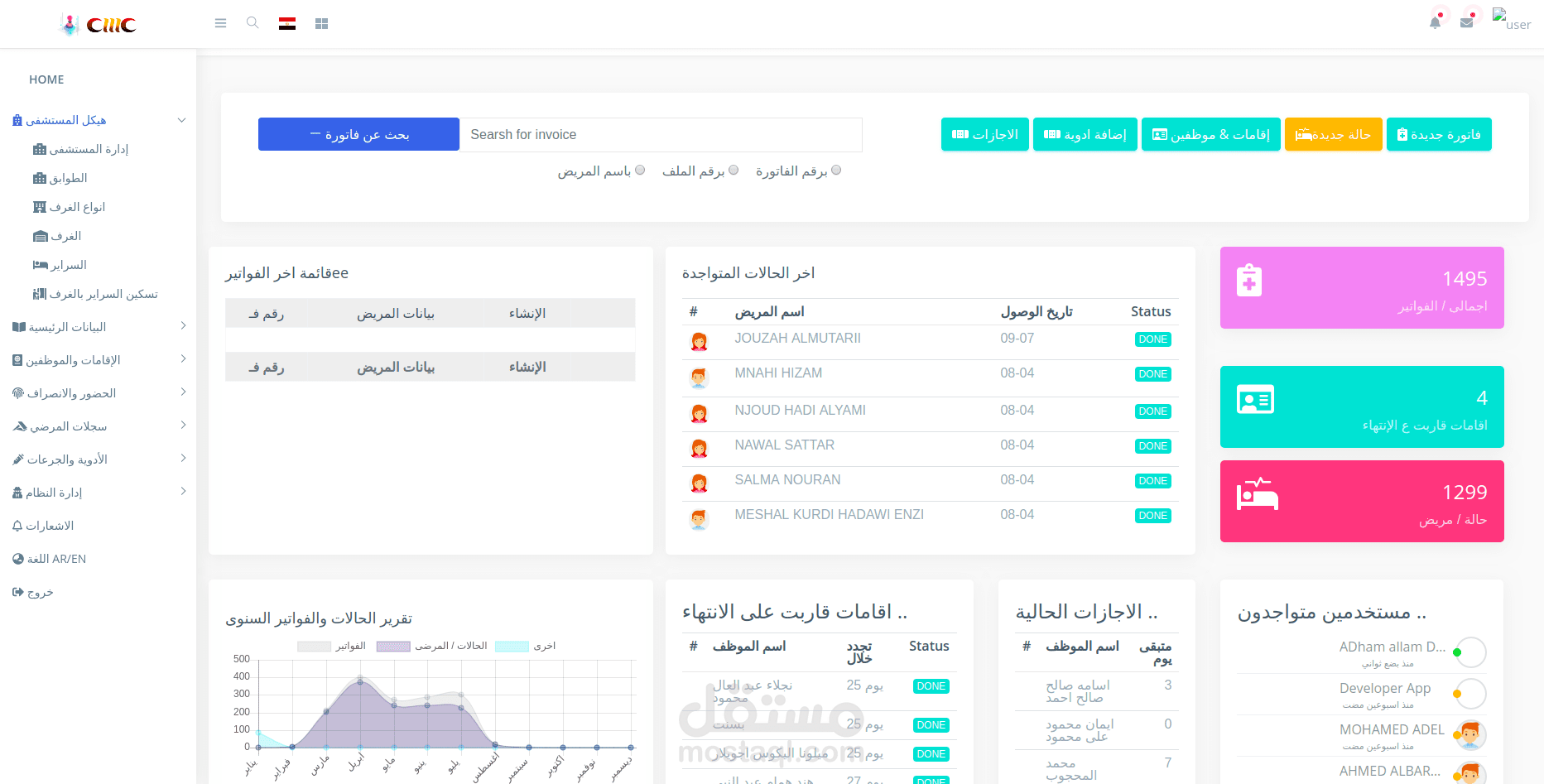Click patient name NAWAL SATTAR

[x=784, y=445]
